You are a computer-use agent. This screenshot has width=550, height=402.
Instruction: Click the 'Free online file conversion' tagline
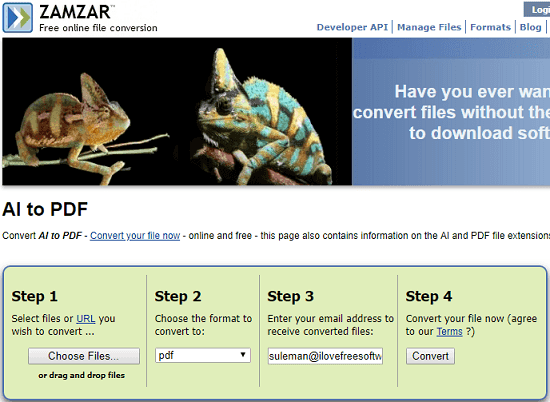(98, 28)
